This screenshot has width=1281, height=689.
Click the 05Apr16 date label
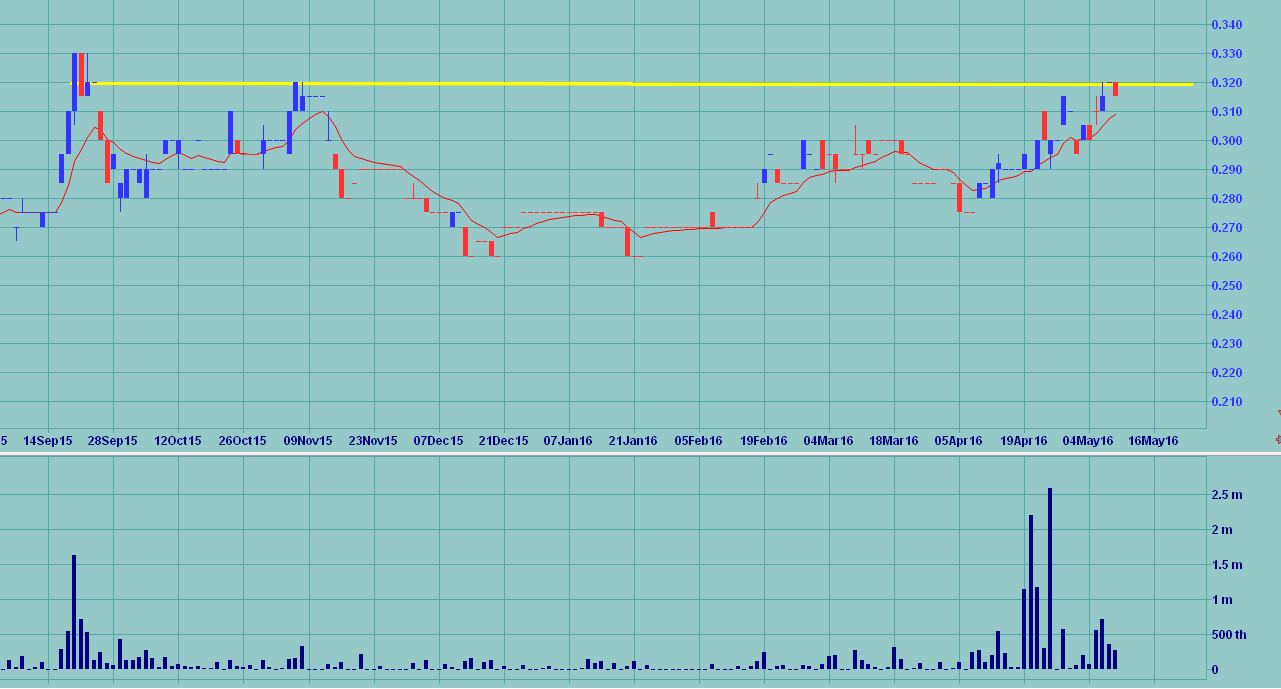[959, 441]
